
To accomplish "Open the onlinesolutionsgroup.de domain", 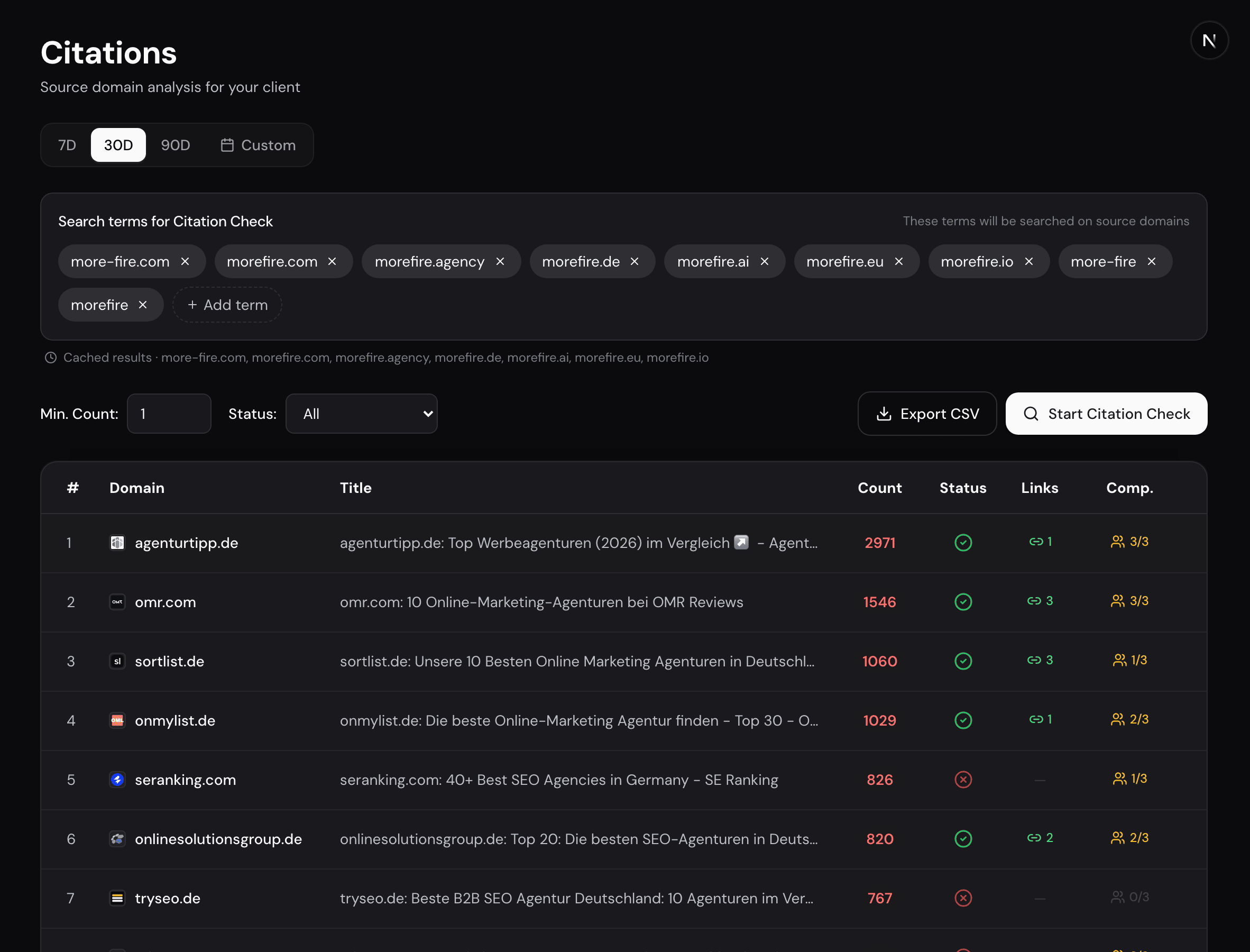I will 218,839.
